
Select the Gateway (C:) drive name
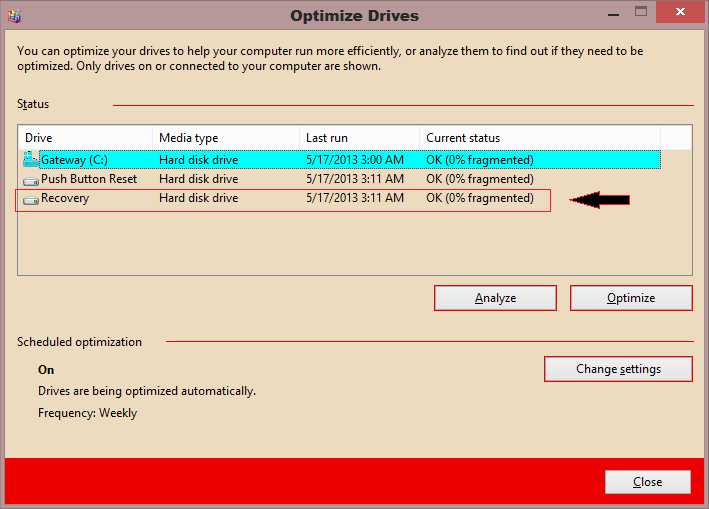[x=74, y=160]
